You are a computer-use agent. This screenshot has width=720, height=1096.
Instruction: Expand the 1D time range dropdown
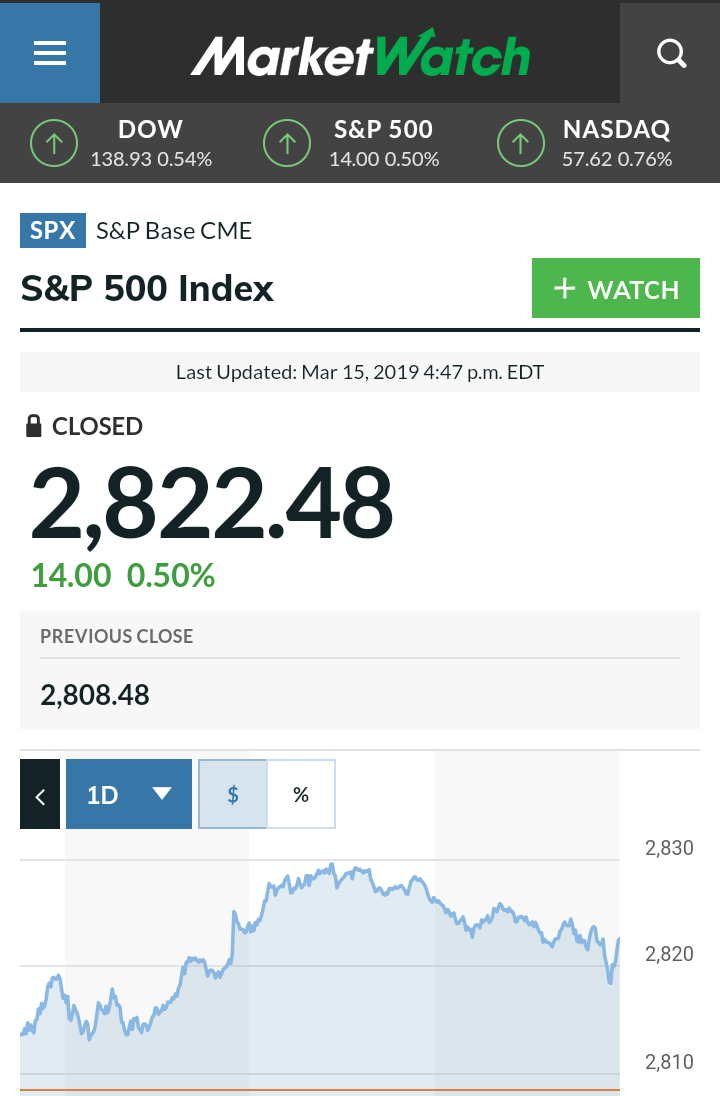click(x=129, y=794)
